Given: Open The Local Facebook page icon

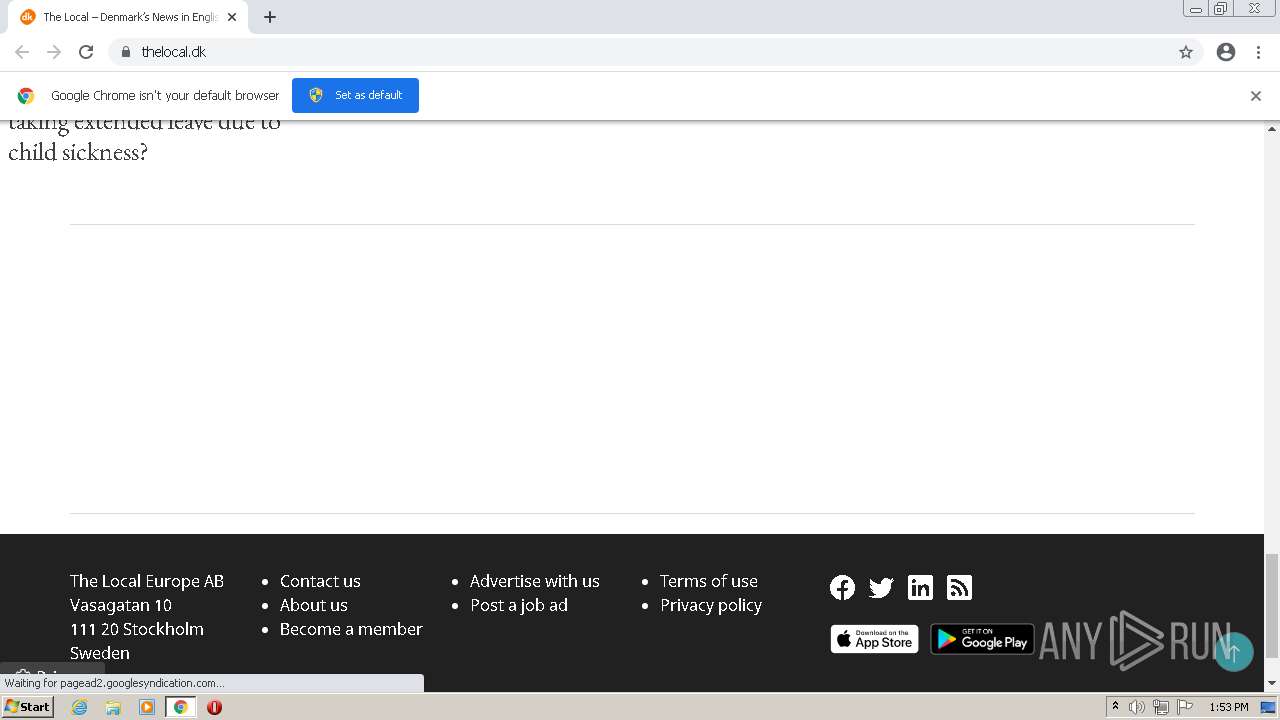Looking at the screenshot, I should tap(842, 588).
